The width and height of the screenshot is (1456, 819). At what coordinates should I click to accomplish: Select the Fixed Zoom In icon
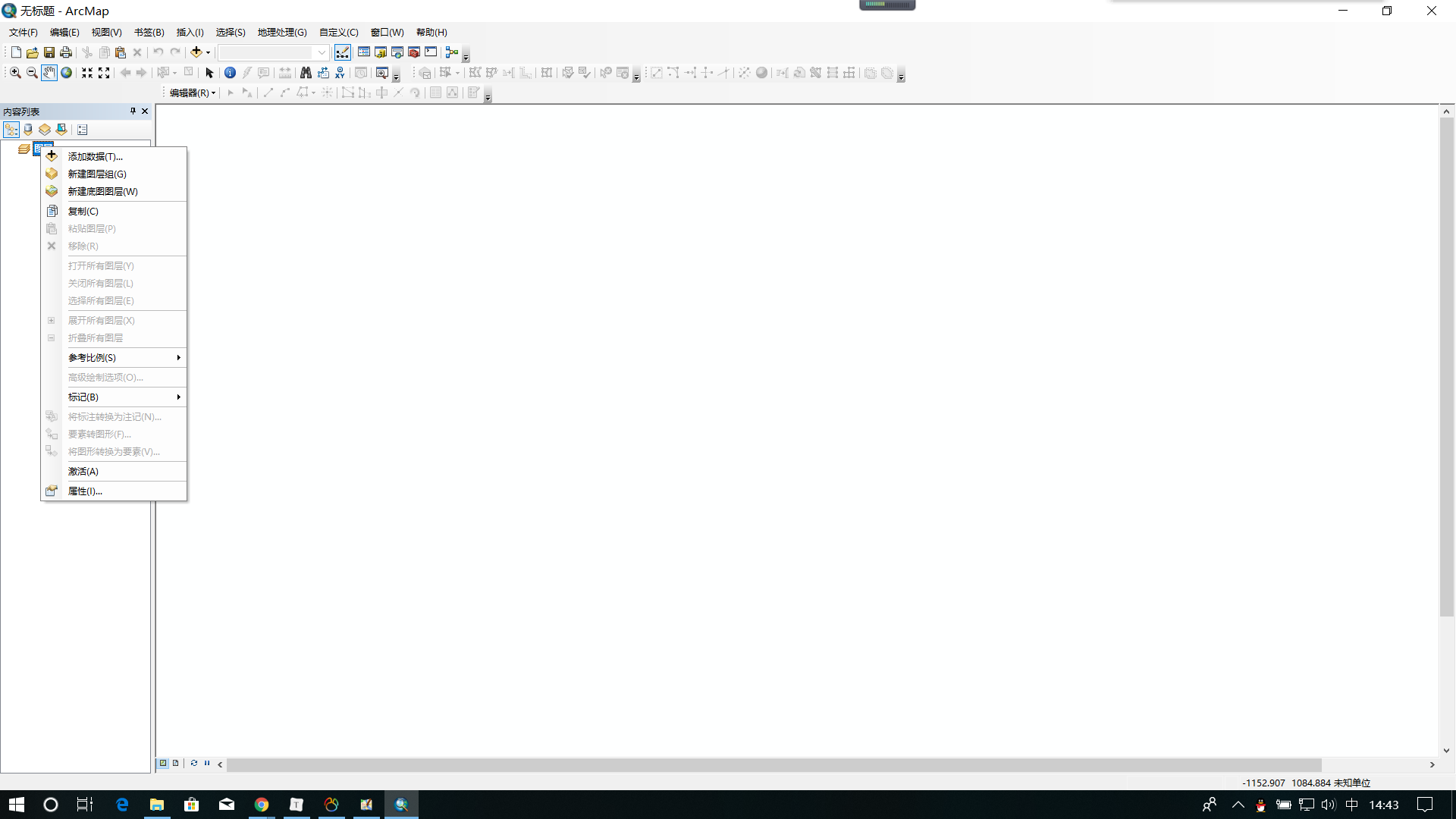click(87, 73)
